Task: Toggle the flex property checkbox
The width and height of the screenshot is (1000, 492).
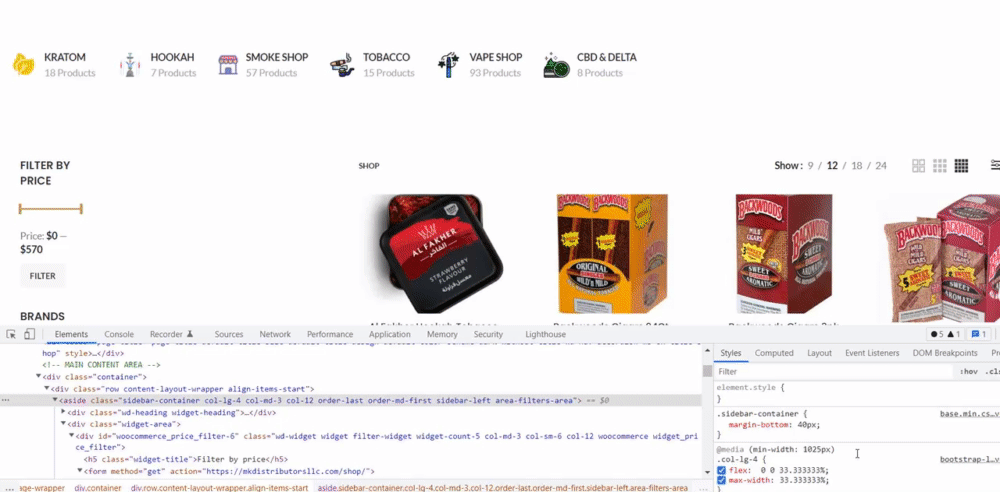Action: [x=721, y=470]
